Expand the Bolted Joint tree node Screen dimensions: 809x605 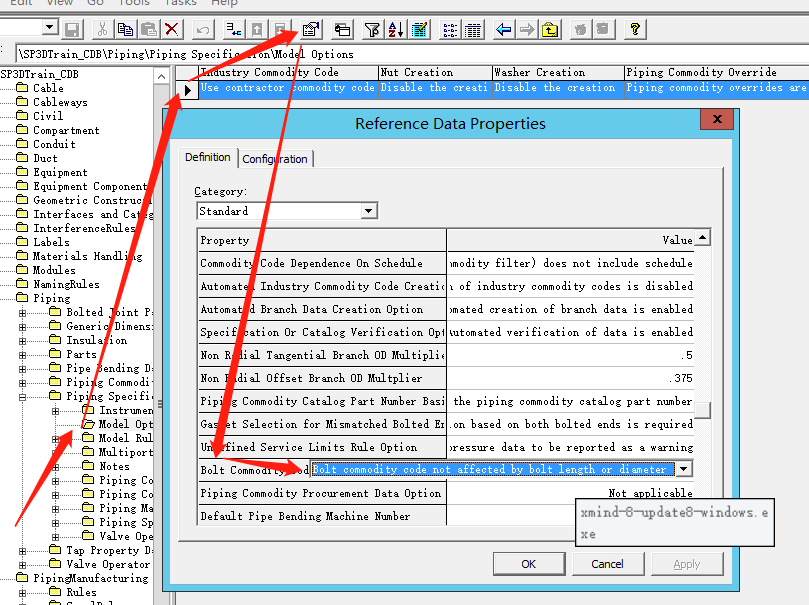(x=22, y=313)
